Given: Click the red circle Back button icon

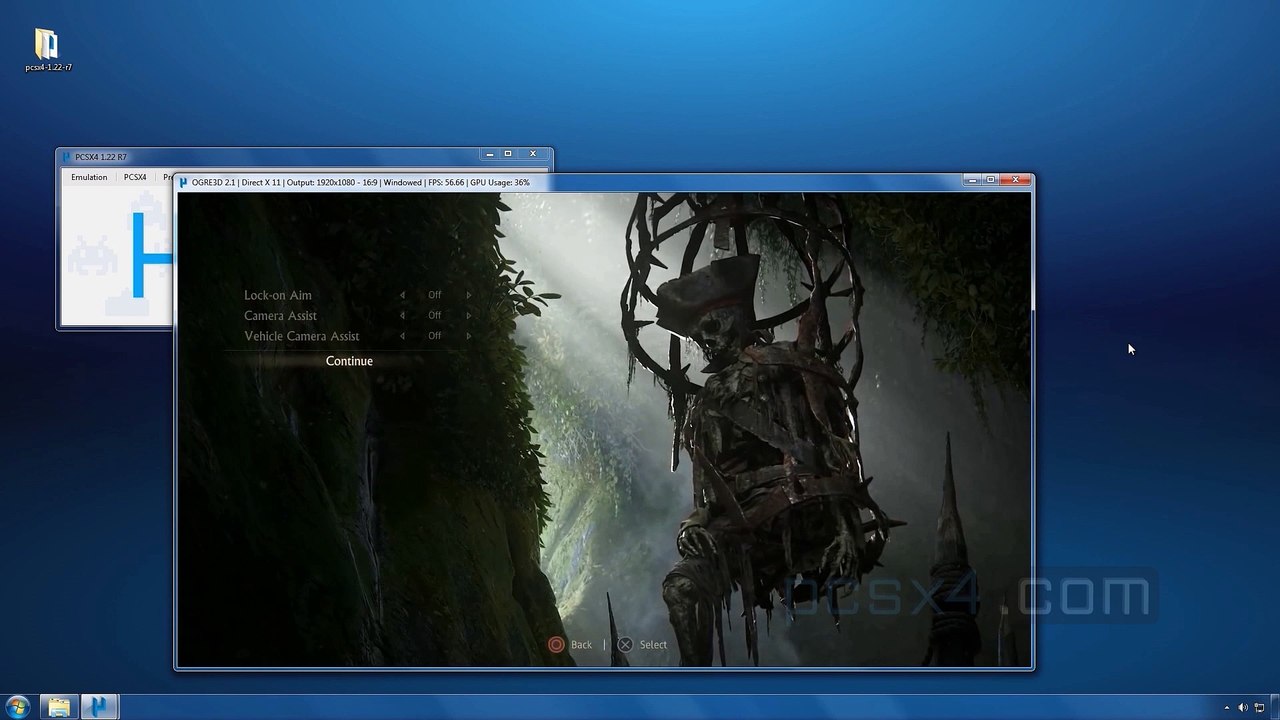Looking at the screenshot, I should pyautogui.click(x=556, y=645).
